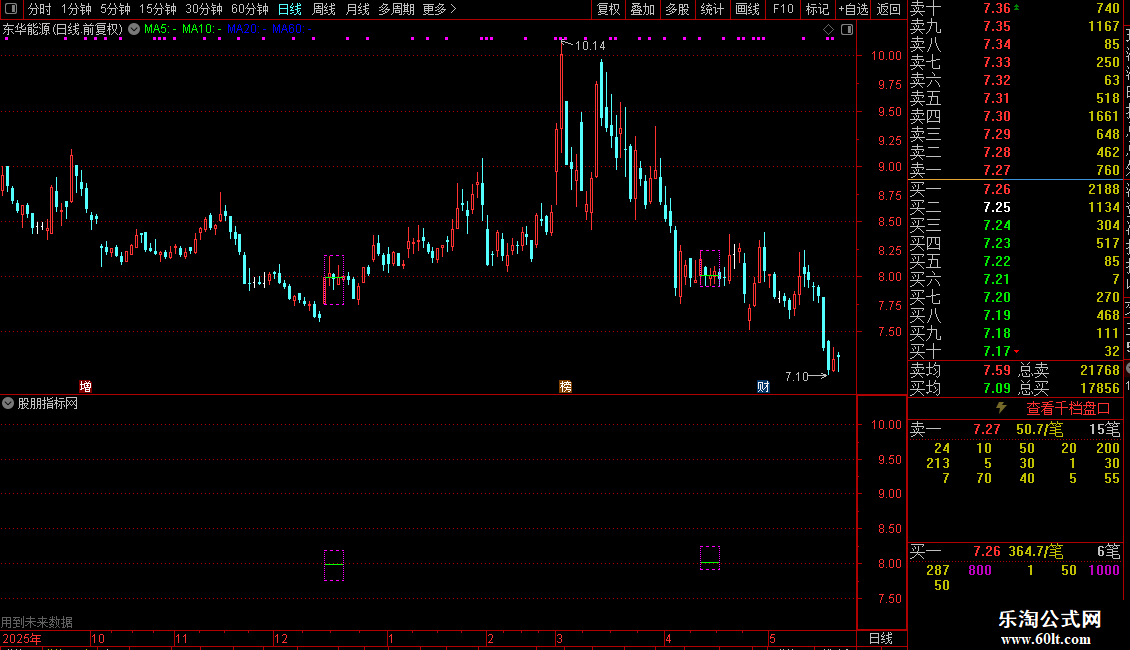The width and height of the screenshot is (1130, 650).
Task: Open the 增 event marker on the timeline
Action: (86, 386)
